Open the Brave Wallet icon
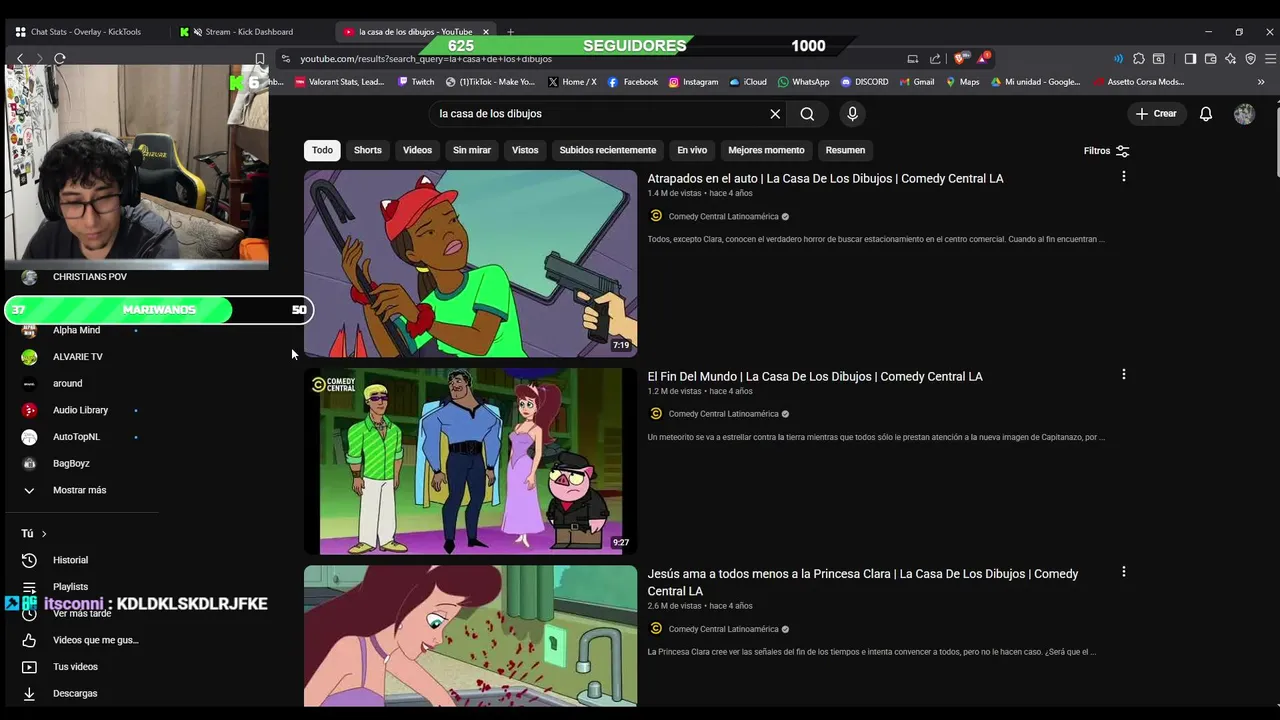 pyautogui.click(x=1210, y=59)
